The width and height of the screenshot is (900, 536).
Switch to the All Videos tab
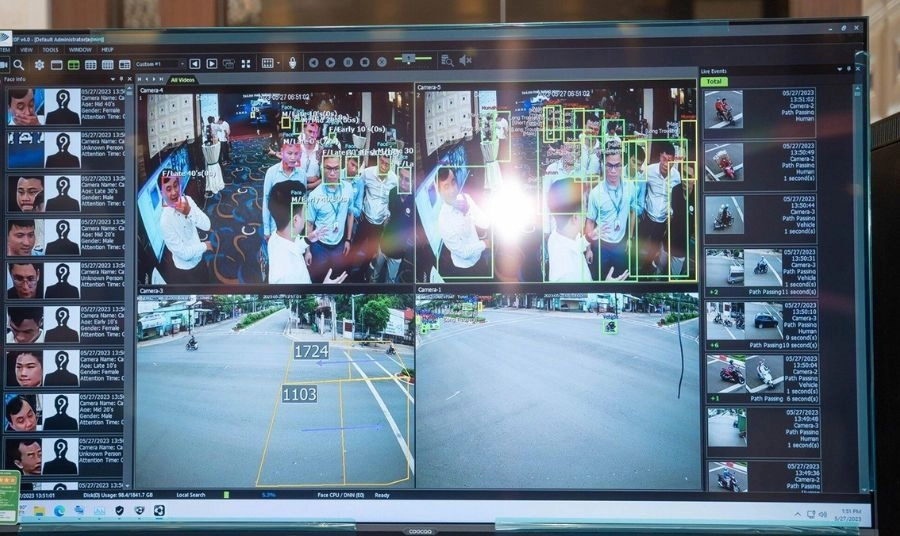[x=183, y=80]
